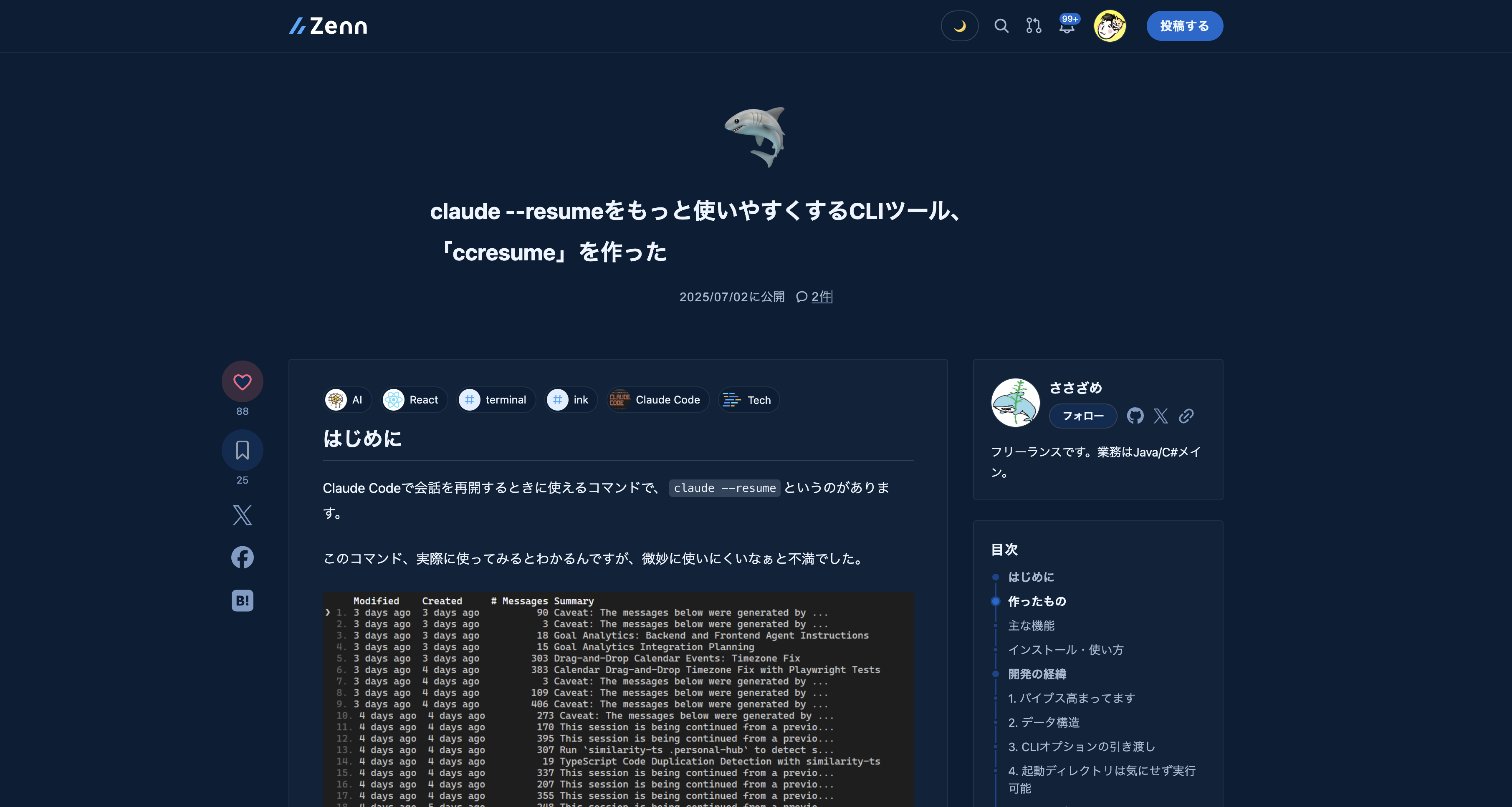Viewport: 1512px width, 807px height.
Task: Click the publish date 2025/07/02に公開
Action: pos(732,297)
